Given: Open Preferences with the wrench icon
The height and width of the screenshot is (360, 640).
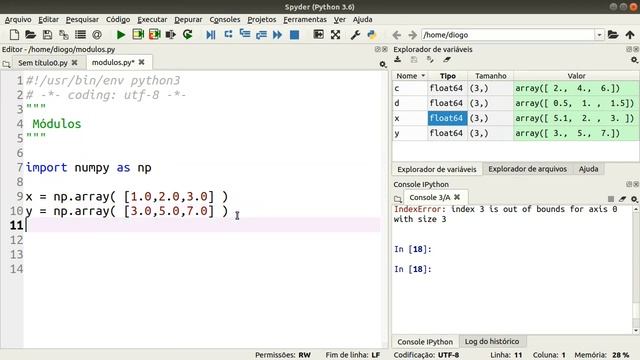Looking at the screenshot, I should [355, 35].
